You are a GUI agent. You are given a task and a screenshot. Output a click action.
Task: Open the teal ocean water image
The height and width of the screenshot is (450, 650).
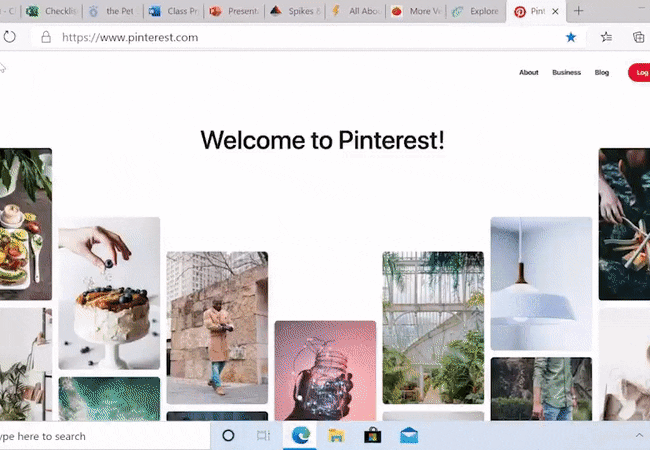[x=109, y=399]
